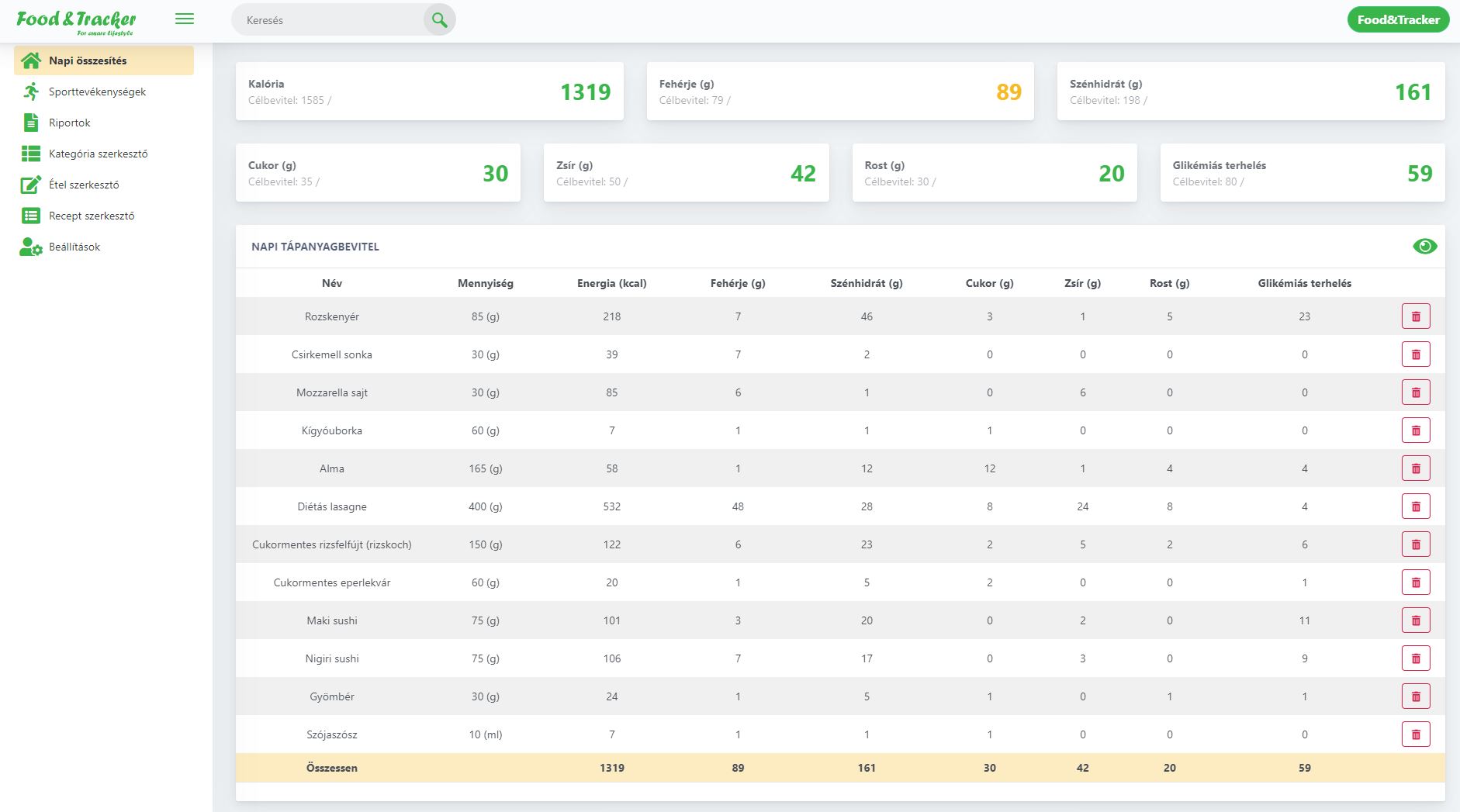Delete the Alma row
This screenshot has height=812, width=1460.
1416,468
